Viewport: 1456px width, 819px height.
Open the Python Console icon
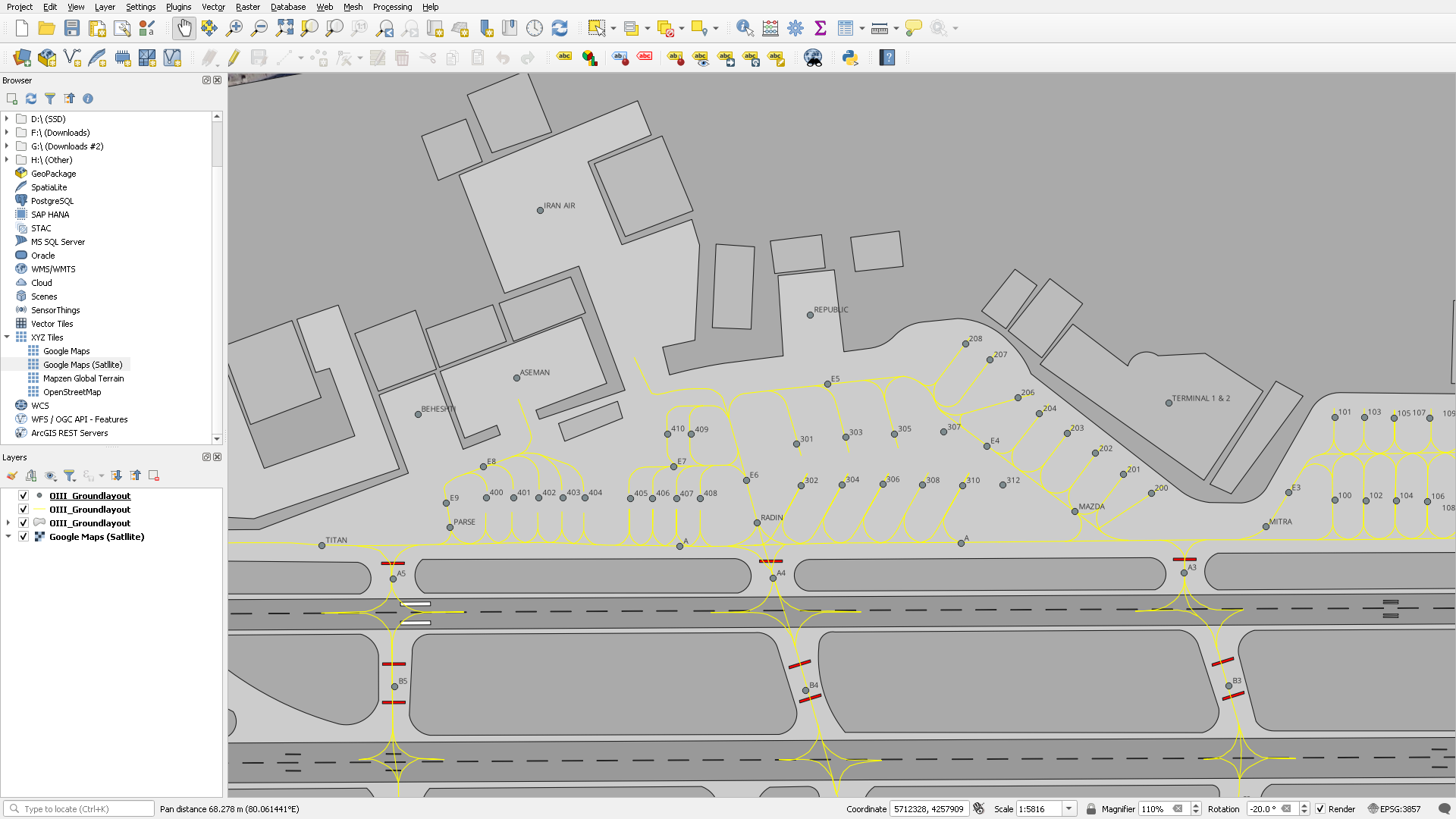(850, 58)
